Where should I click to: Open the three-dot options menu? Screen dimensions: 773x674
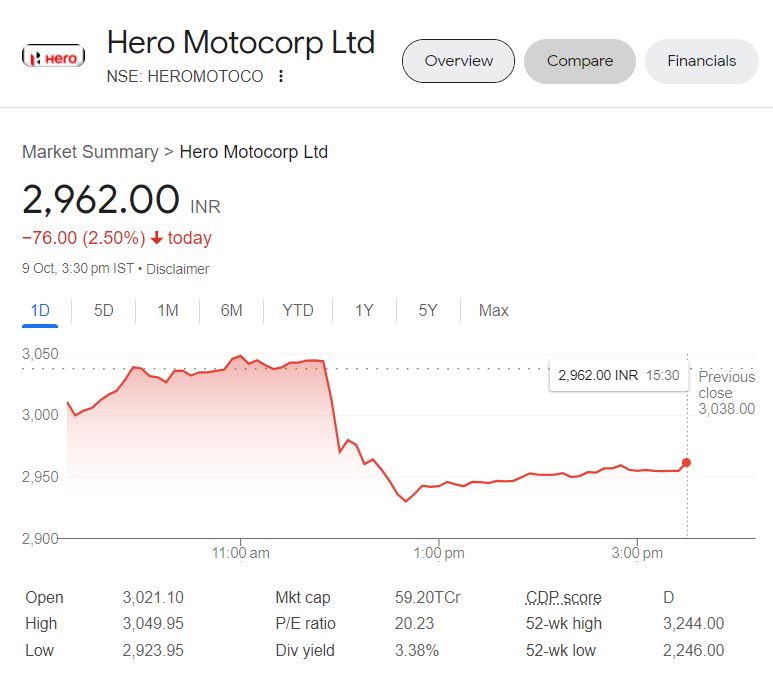coord(281,76)
